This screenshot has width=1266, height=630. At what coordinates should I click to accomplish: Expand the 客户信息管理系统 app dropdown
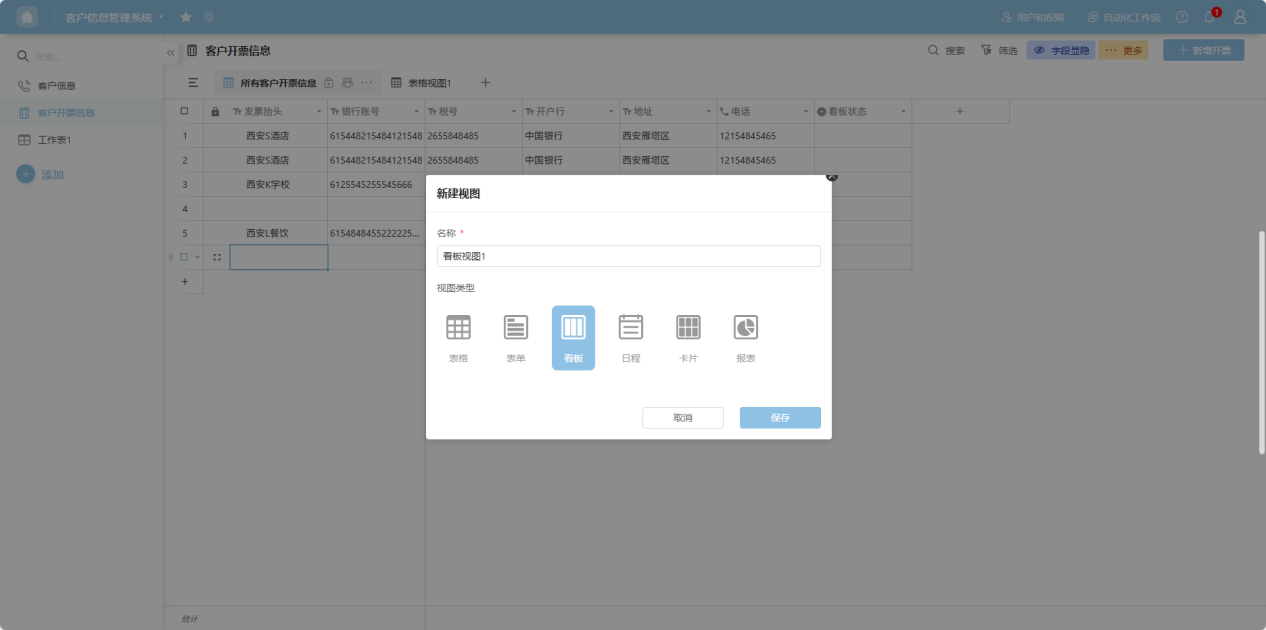coord(161,17)
